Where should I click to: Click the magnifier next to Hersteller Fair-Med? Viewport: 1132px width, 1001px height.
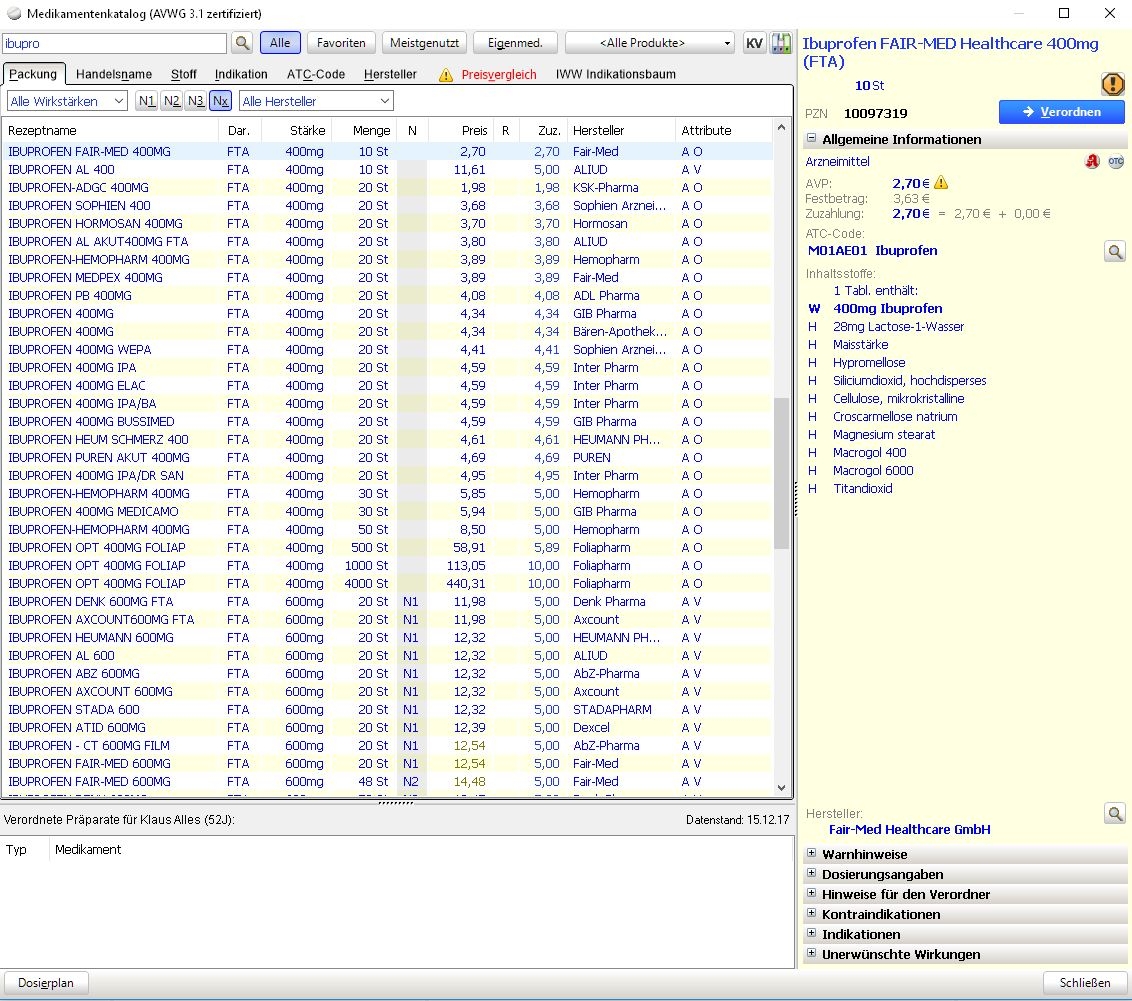pos(1114,814)
